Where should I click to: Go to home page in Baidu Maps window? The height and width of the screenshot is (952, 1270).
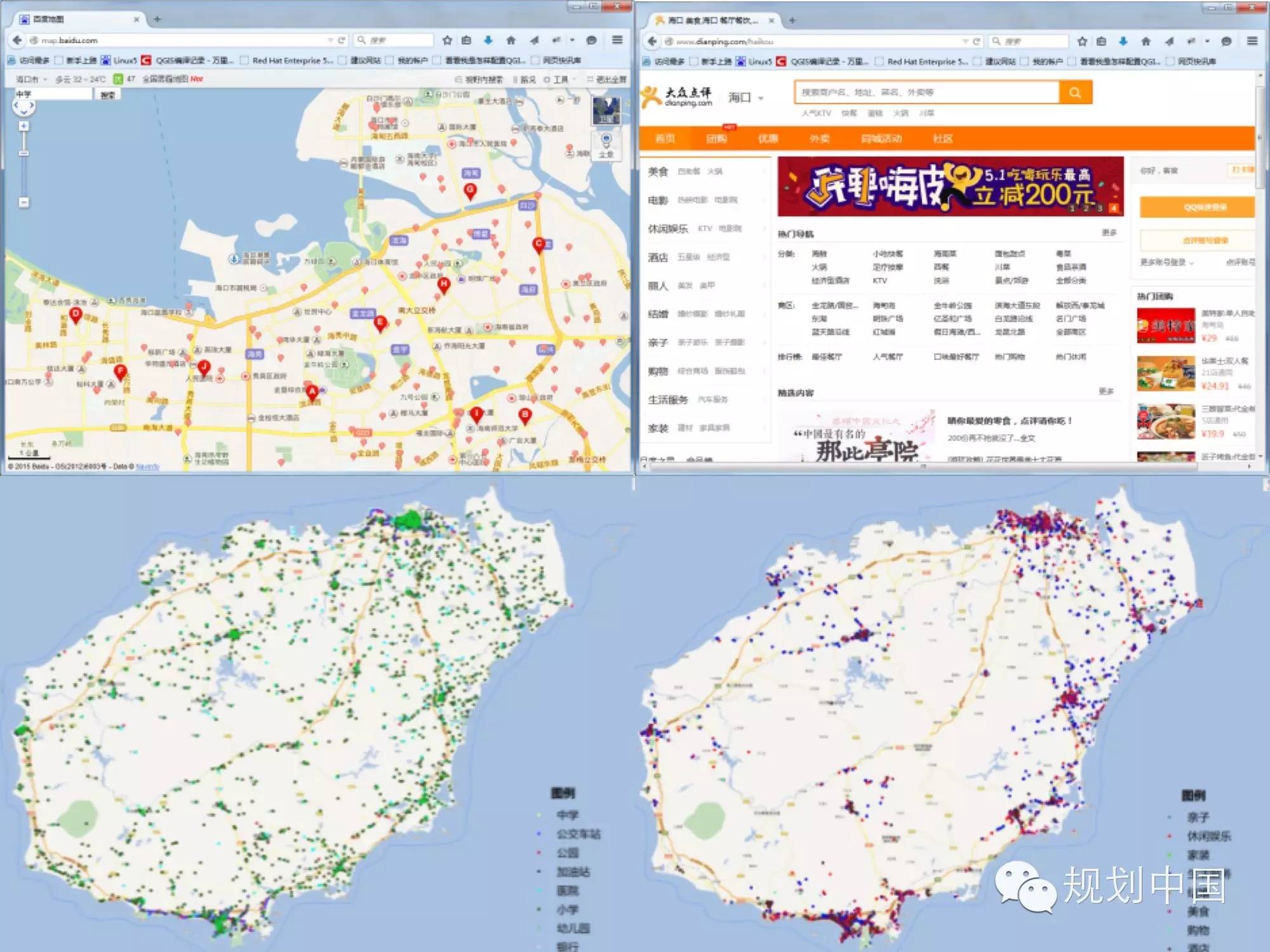[x=511, y=40]
